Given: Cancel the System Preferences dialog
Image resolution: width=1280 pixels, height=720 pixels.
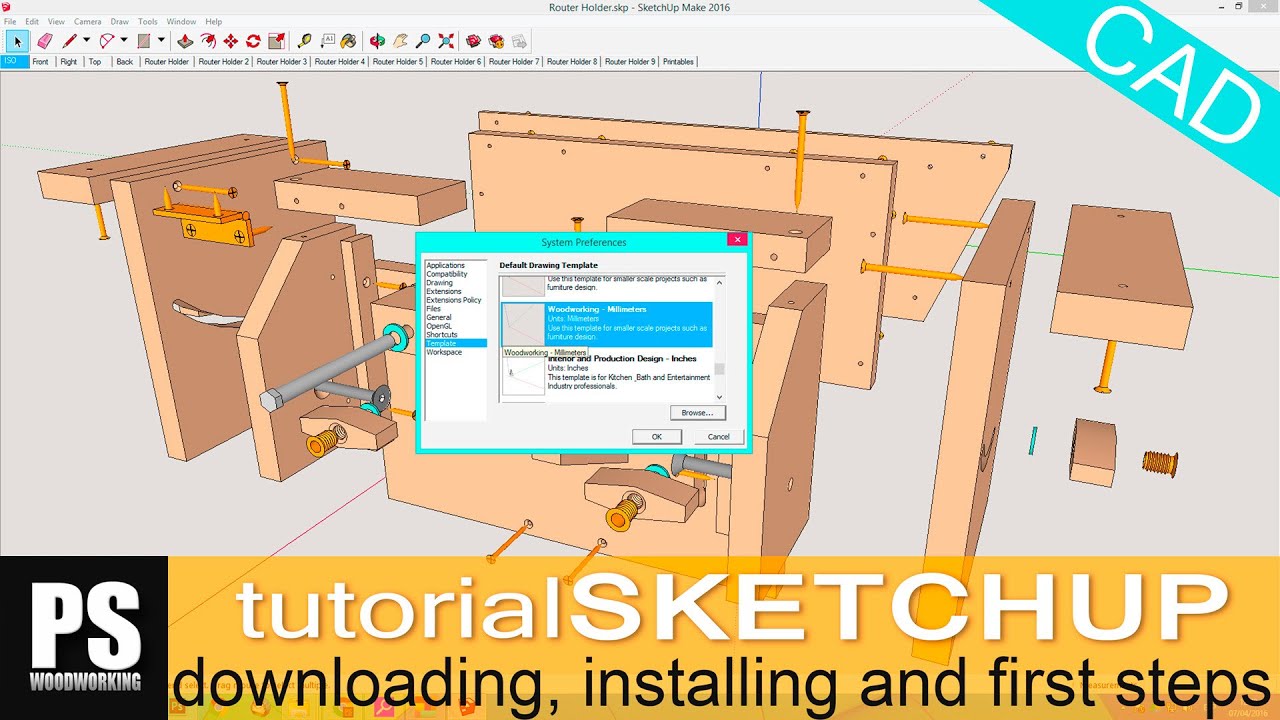Looking at the screenshot, I should (719, 437).
